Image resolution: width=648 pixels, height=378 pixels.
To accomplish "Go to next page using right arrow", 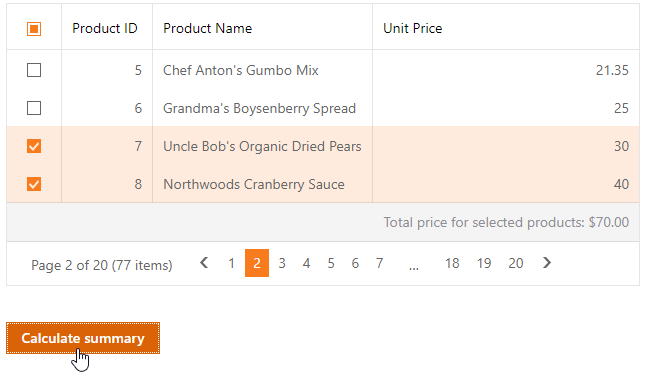I will [547, 263].
